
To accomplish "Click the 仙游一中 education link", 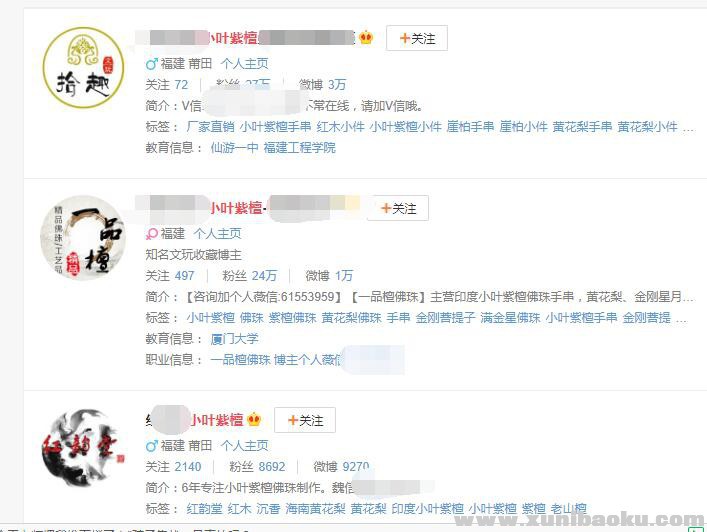I will (234, 147).
